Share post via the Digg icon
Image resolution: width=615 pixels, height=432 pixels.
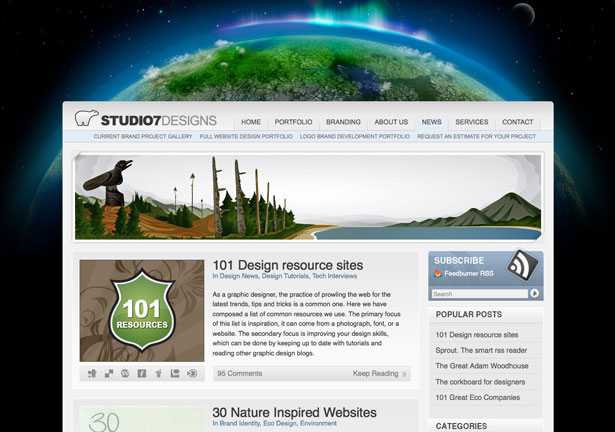tap(92, 374)
